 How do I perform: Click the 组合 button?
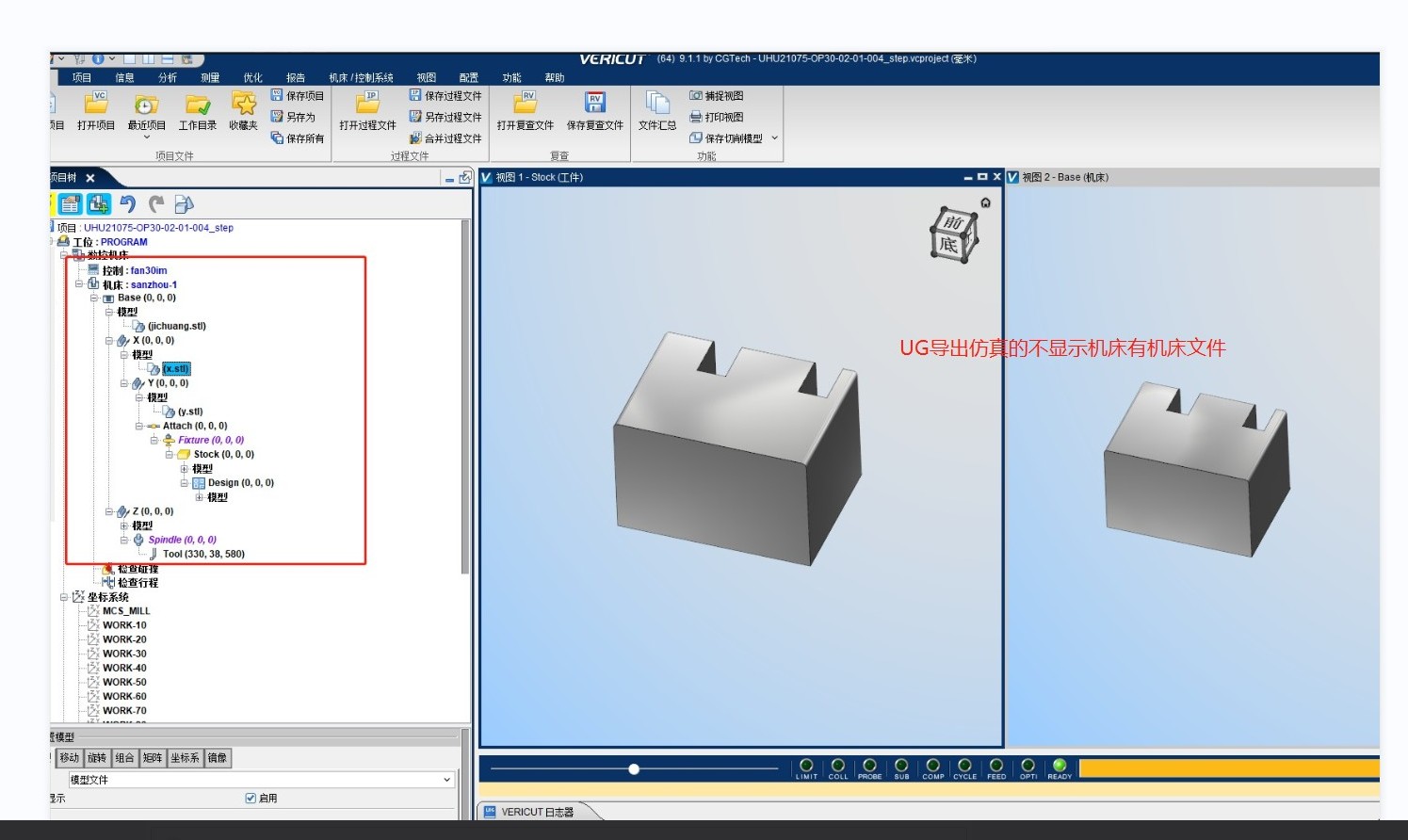[x=125, y=758]
